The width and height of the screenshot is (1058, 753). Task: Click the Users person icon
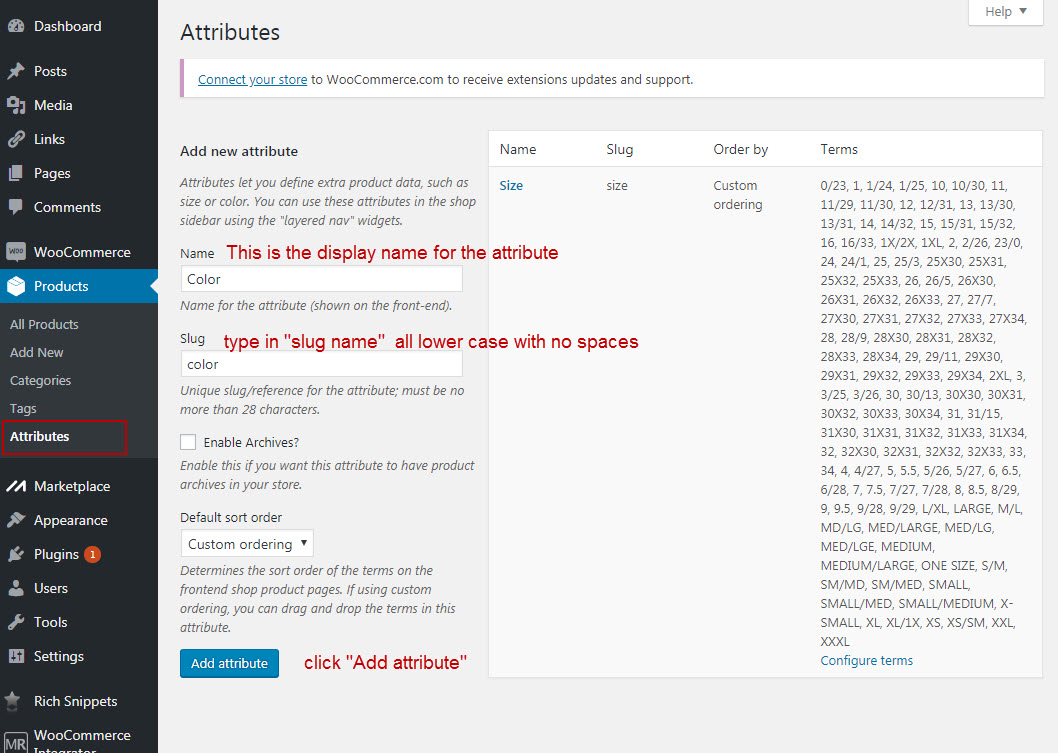pyautogui.click(x=16, y=588)
